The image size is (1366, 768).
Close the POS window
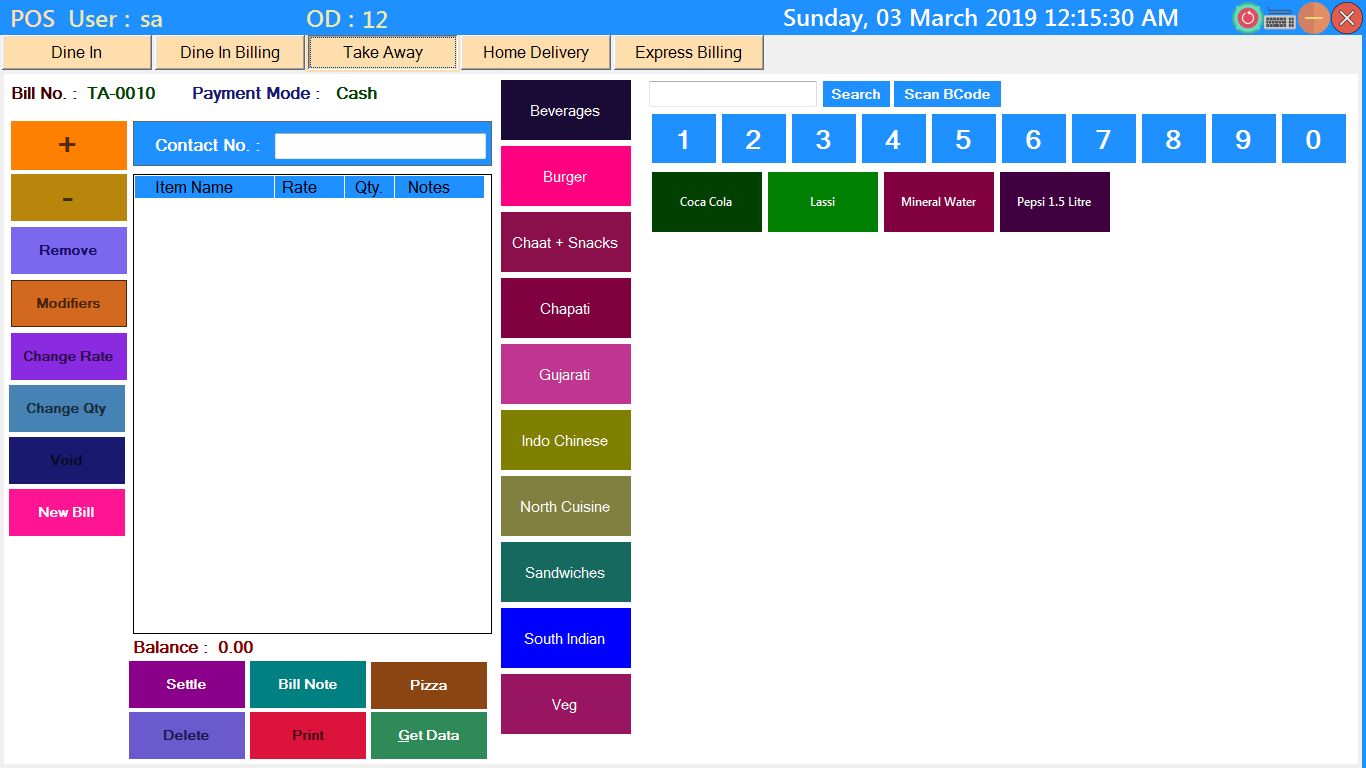[x=1347, y=18]
